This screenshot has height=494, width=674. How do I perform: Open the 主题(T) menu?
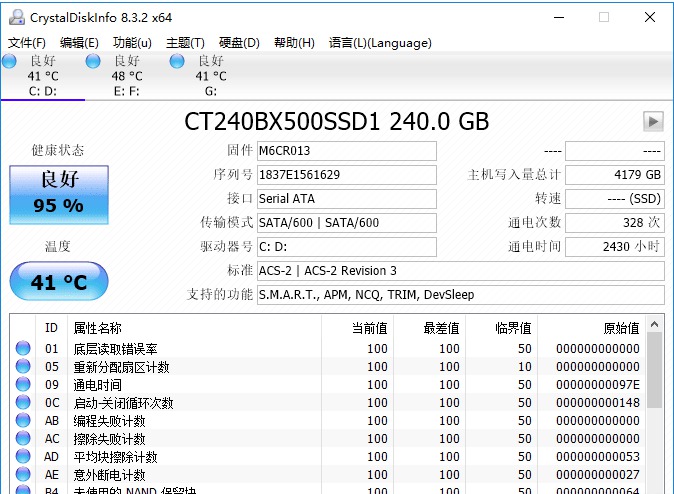pos(185,43)
